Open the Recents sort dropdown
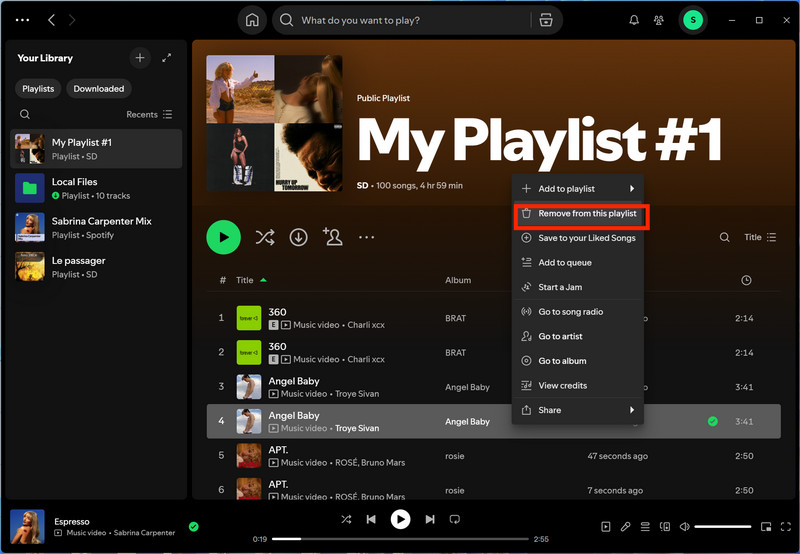This screenshot has height=554, width=800. point(149,114)
